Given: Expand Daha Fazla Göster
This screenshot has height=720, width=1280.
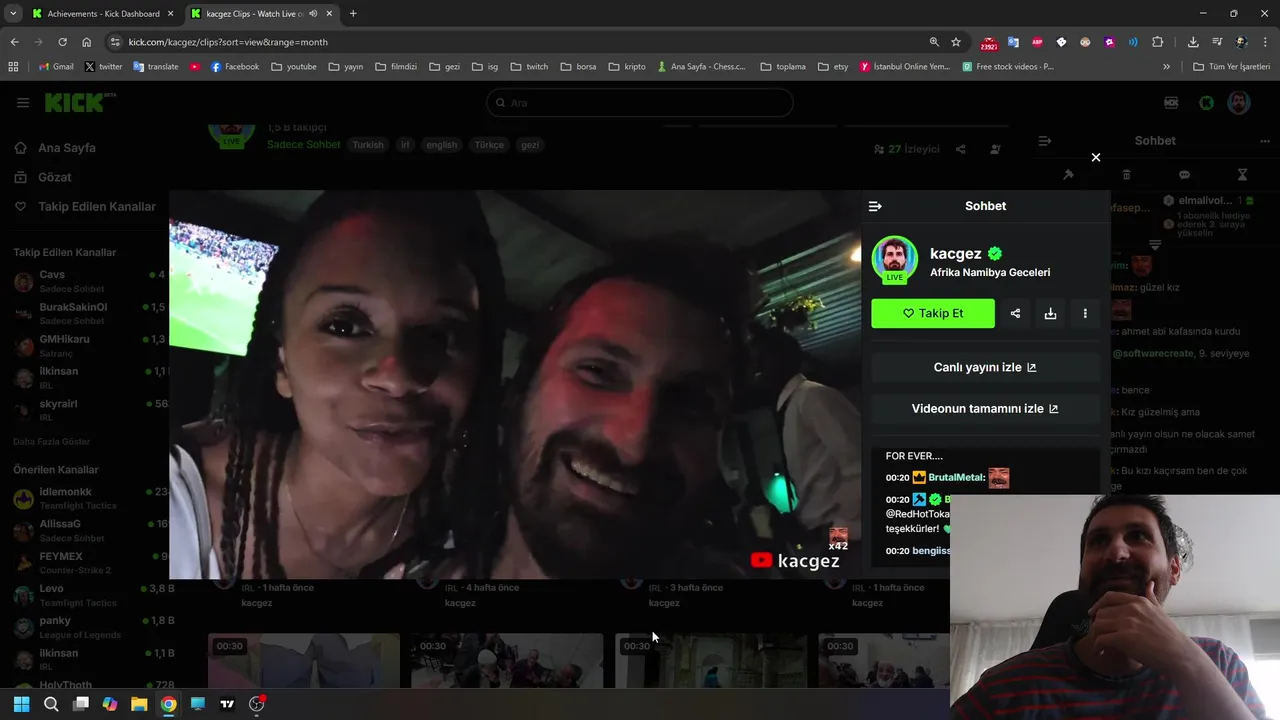Looking at the screenshot, I should point(51,441).
